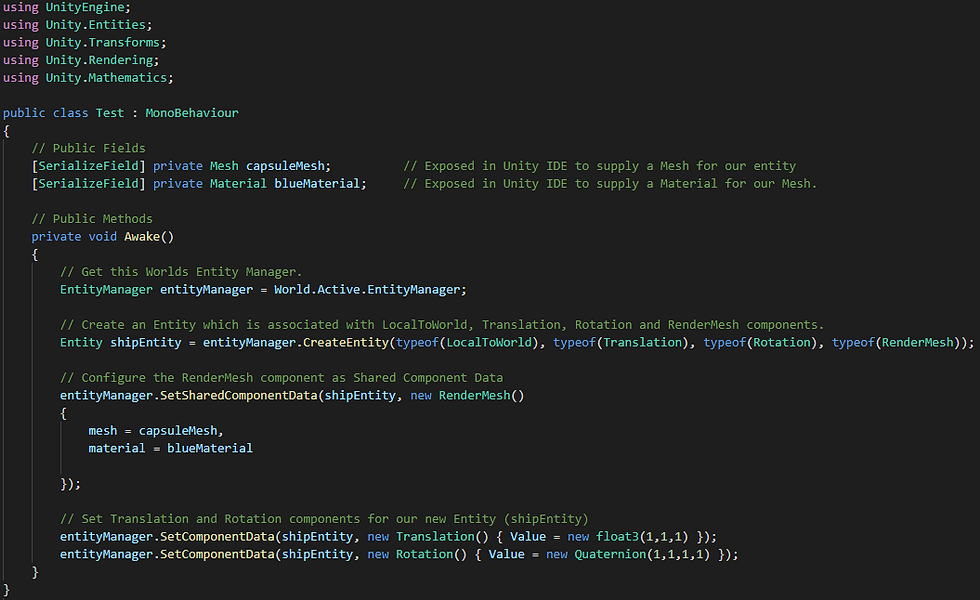Image resolution: width=980 pixels, height=600 pixels.
Task: Click the class name 'Test'
Action: [x=110, y=113]
